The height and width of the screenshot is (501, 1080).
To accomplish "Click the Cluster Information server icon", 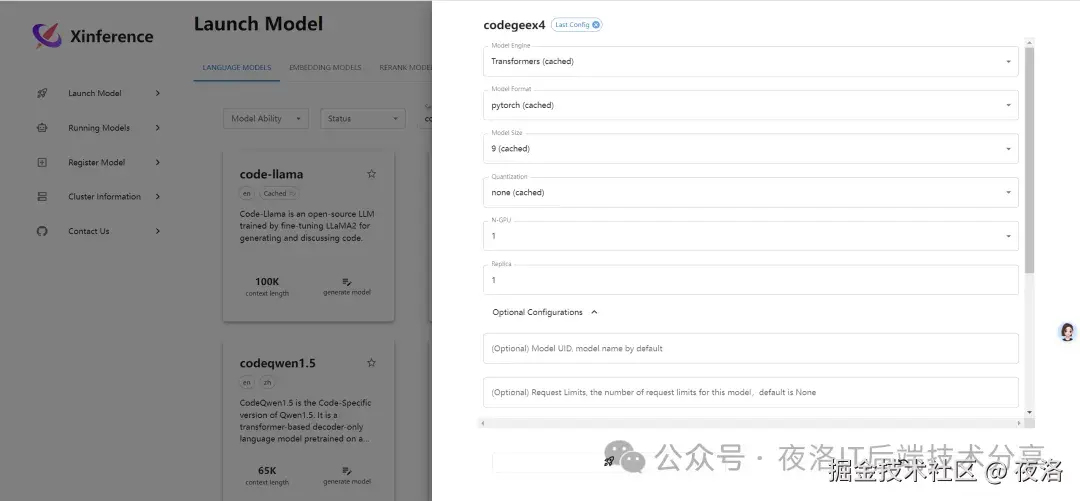I will coord(42,197).
